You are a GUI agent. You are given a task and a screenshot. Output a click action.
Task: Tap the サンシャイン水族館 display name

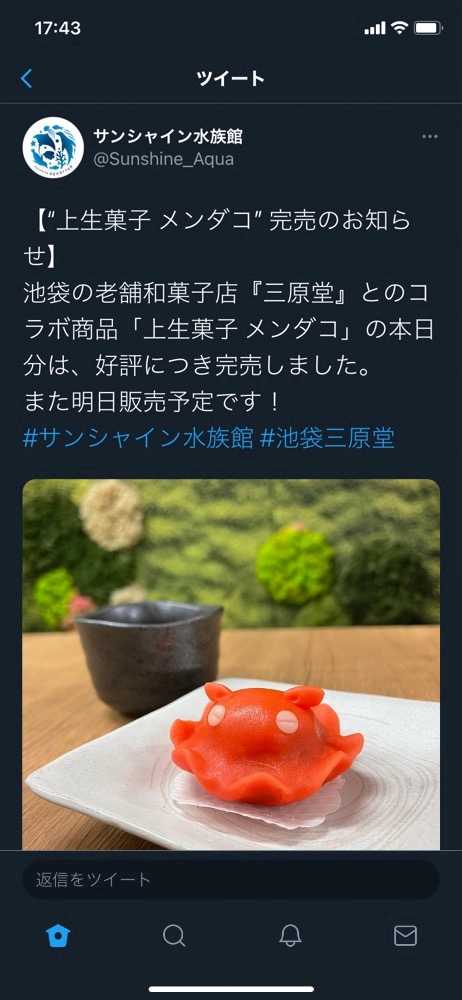coord(168,136)
